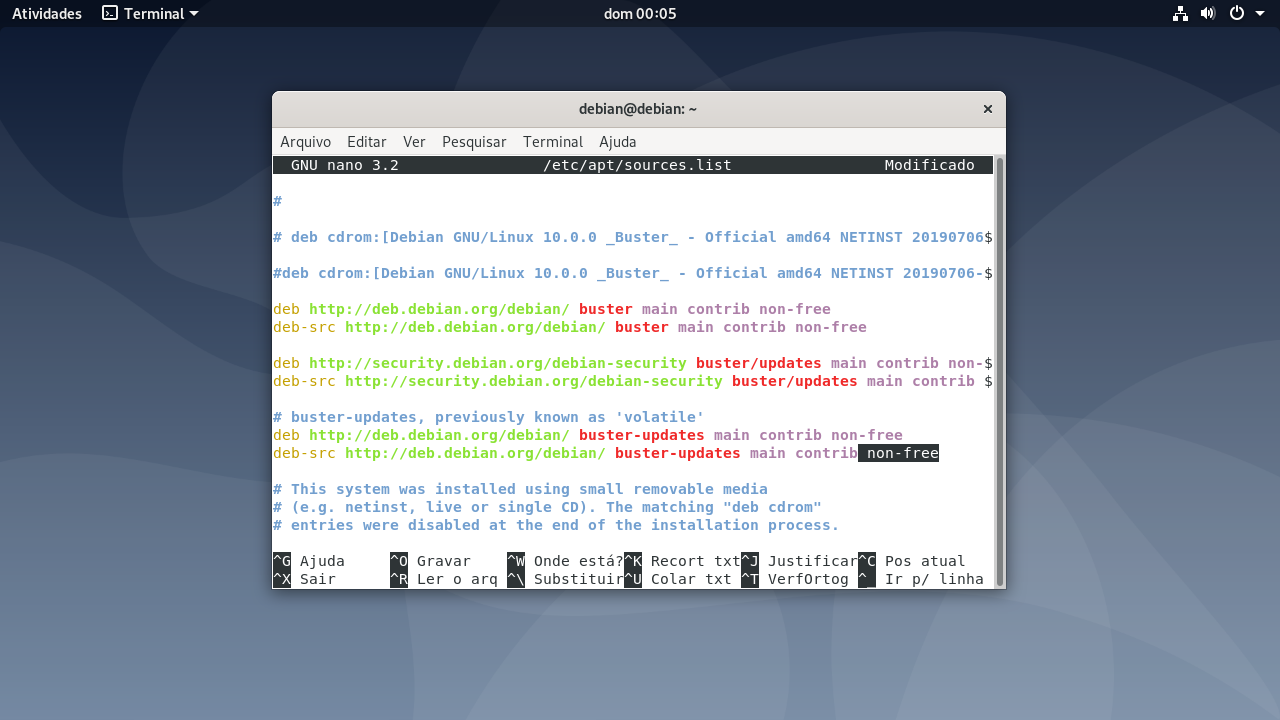The image size is (1280, 720).
Task: Click the power icon in top bar
Action: [x=1237, y=13]
